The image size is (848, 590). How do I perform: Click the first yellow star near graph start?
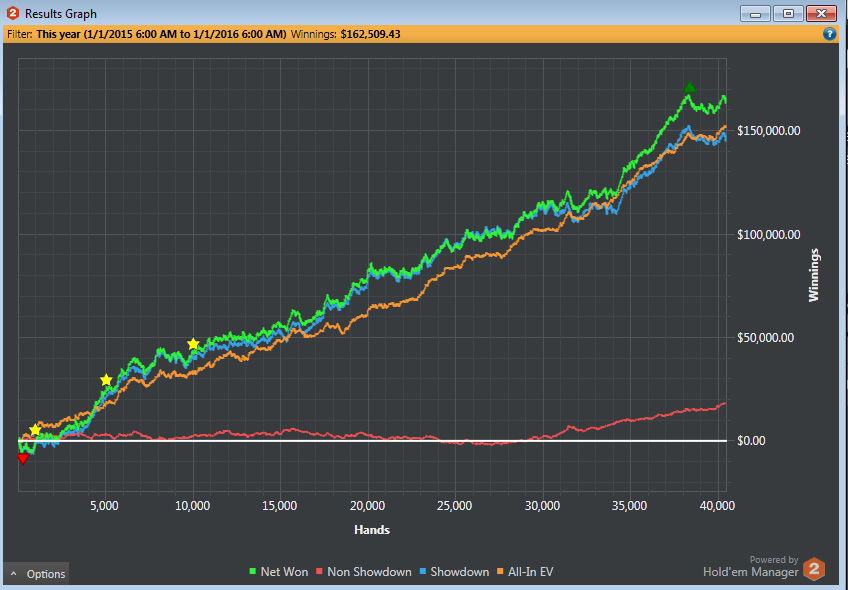point(36,430)
